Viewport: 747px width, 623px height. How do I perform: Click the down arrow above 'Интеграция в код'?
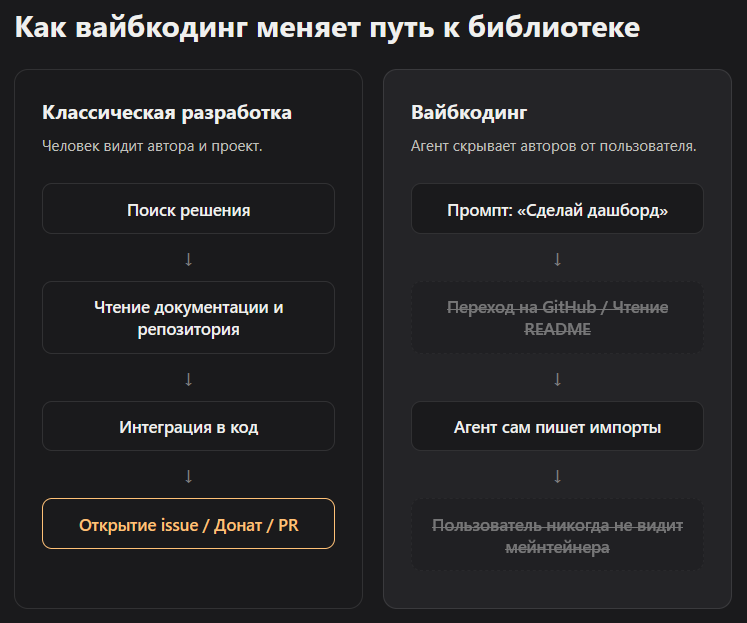[188, 380]
